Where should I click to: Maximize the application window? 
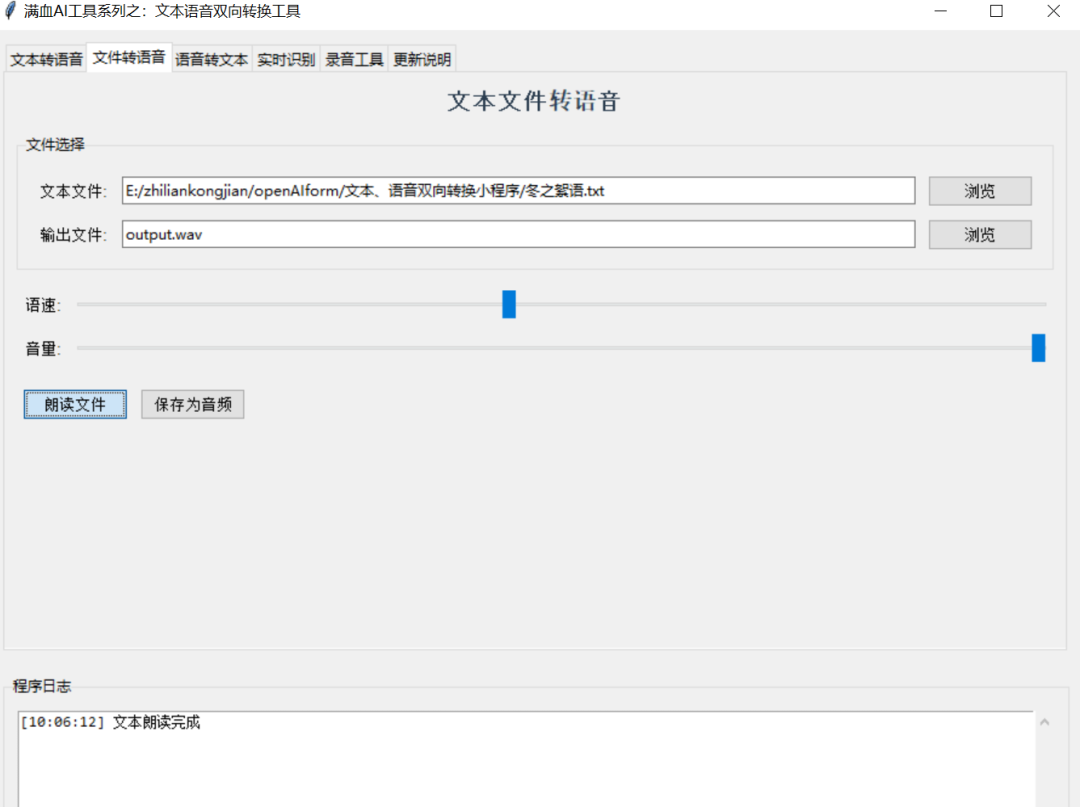pyautogui.click(x=996, y=11)
